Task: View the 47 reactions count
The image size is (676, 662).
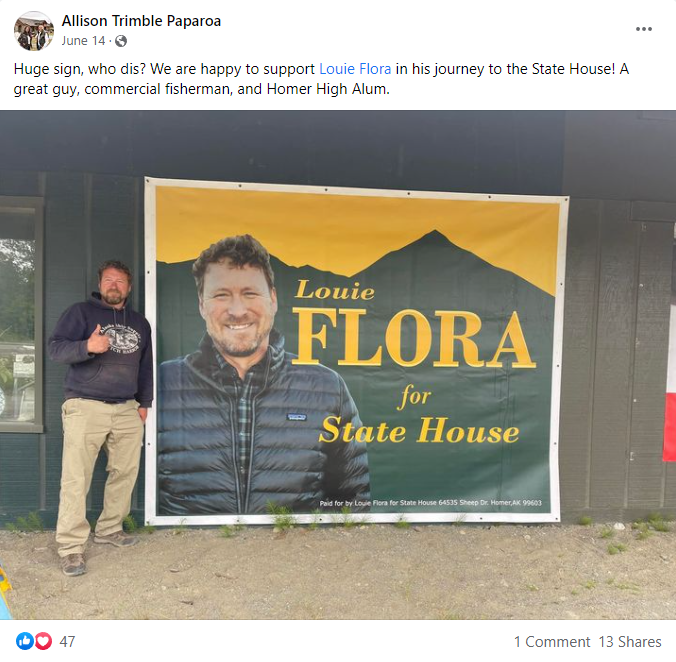Action: click(x=67, y=642)
